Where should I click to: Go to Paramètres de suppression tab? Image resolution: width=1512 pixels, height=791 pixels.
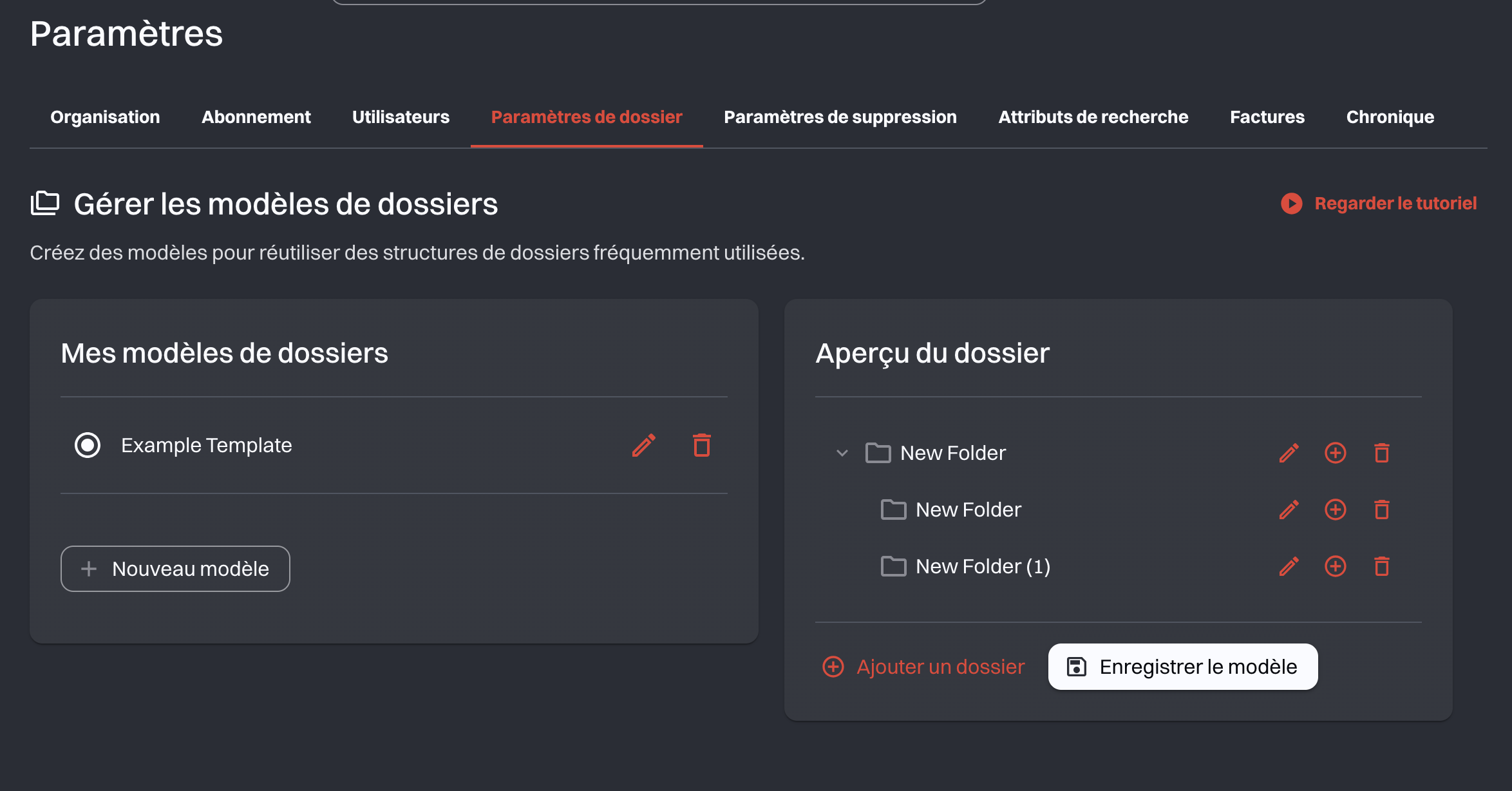pos(840,117)
